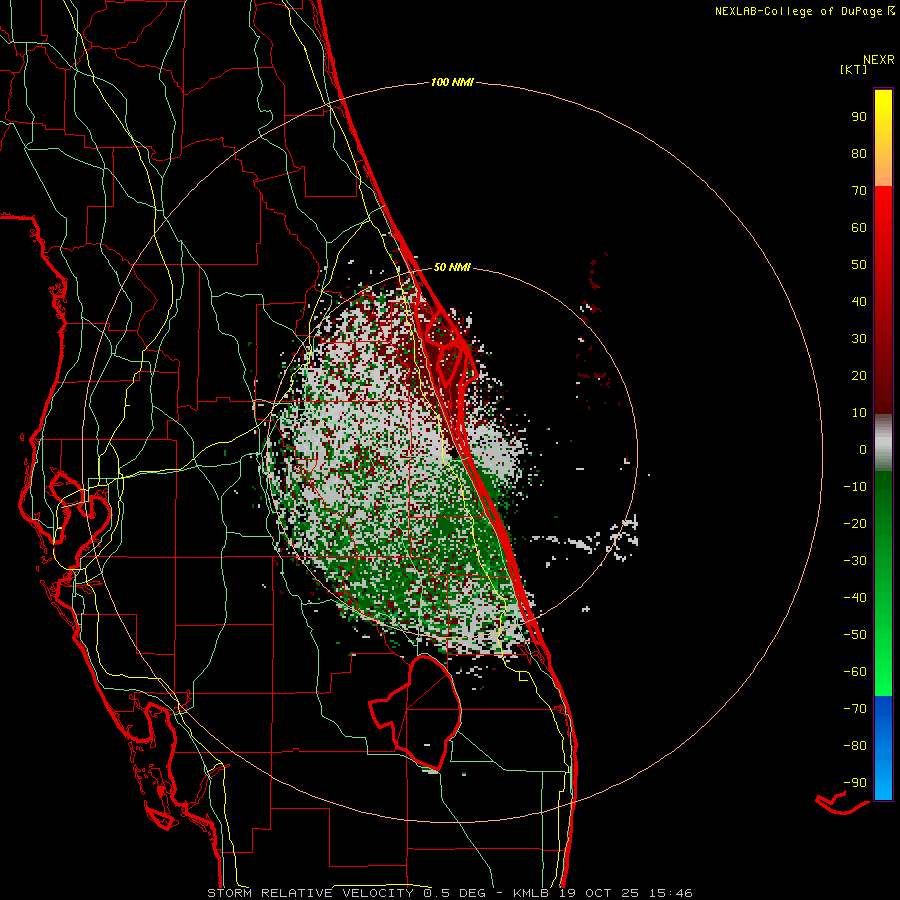
Task: Click the NEXLAB-College of DuPage credit text
Action: pyautogui.click(x=798, y=11)
